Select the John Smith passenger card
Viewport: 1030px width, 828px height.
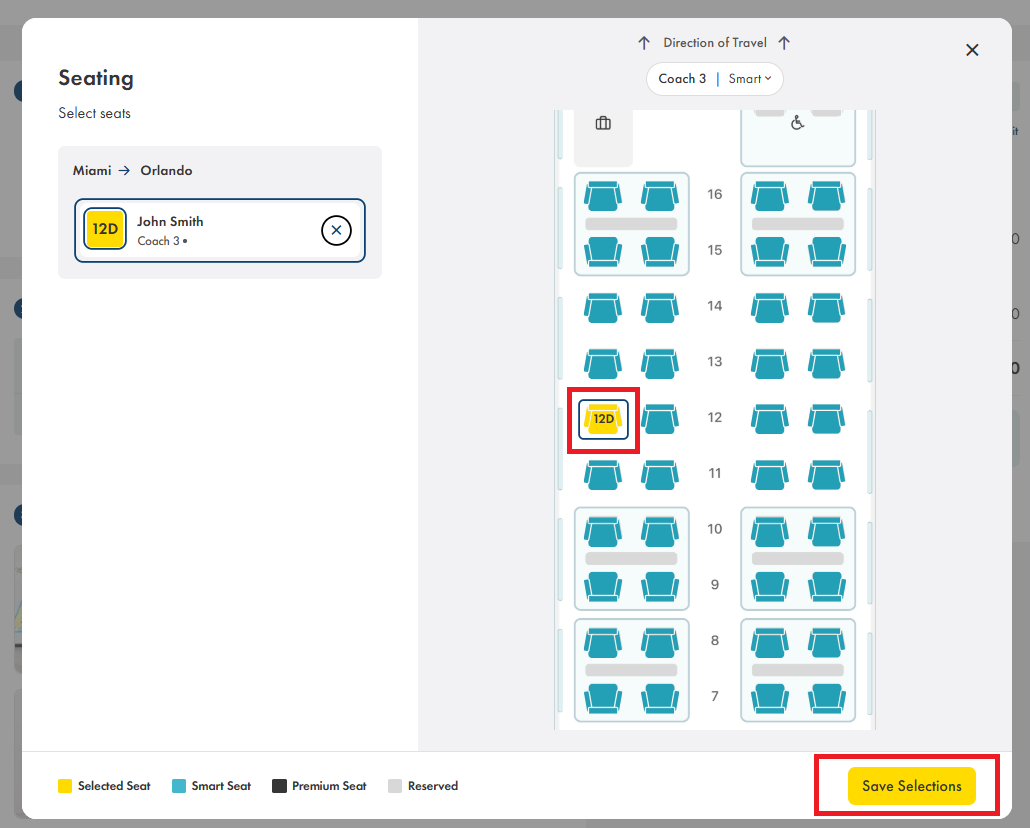pos(220,230)
